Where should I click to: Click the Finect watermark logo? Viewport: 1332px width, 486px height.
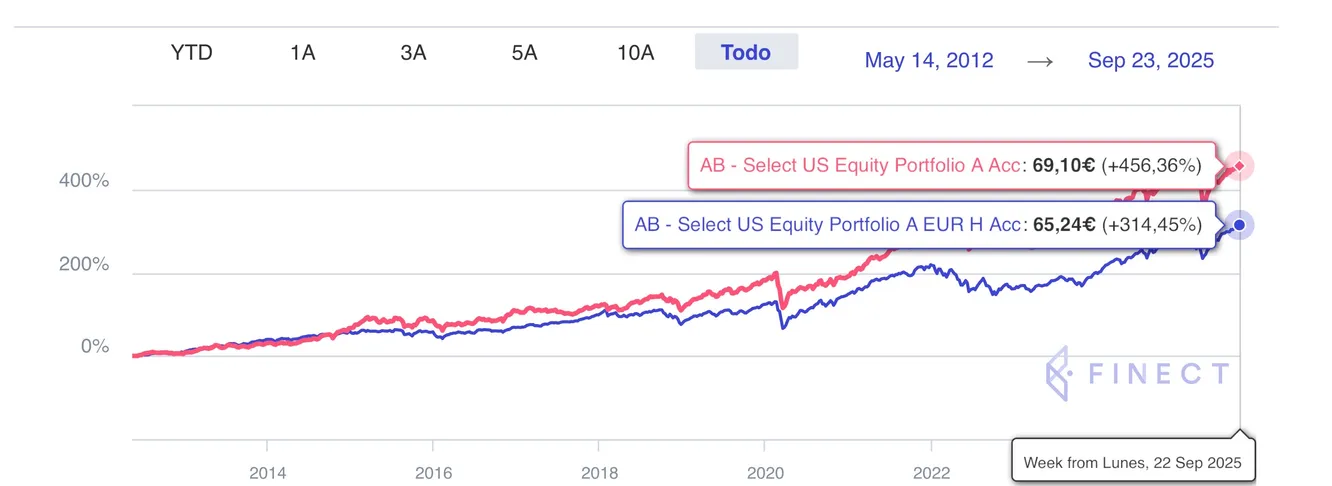(x=1137, y=376)
